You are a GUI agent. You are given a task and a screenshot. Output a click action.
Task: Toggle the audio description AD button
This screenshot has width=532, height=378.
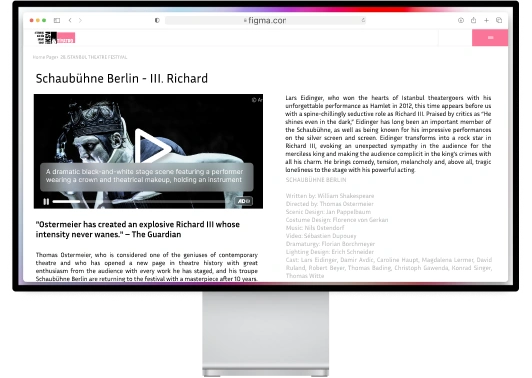[244, 201]
